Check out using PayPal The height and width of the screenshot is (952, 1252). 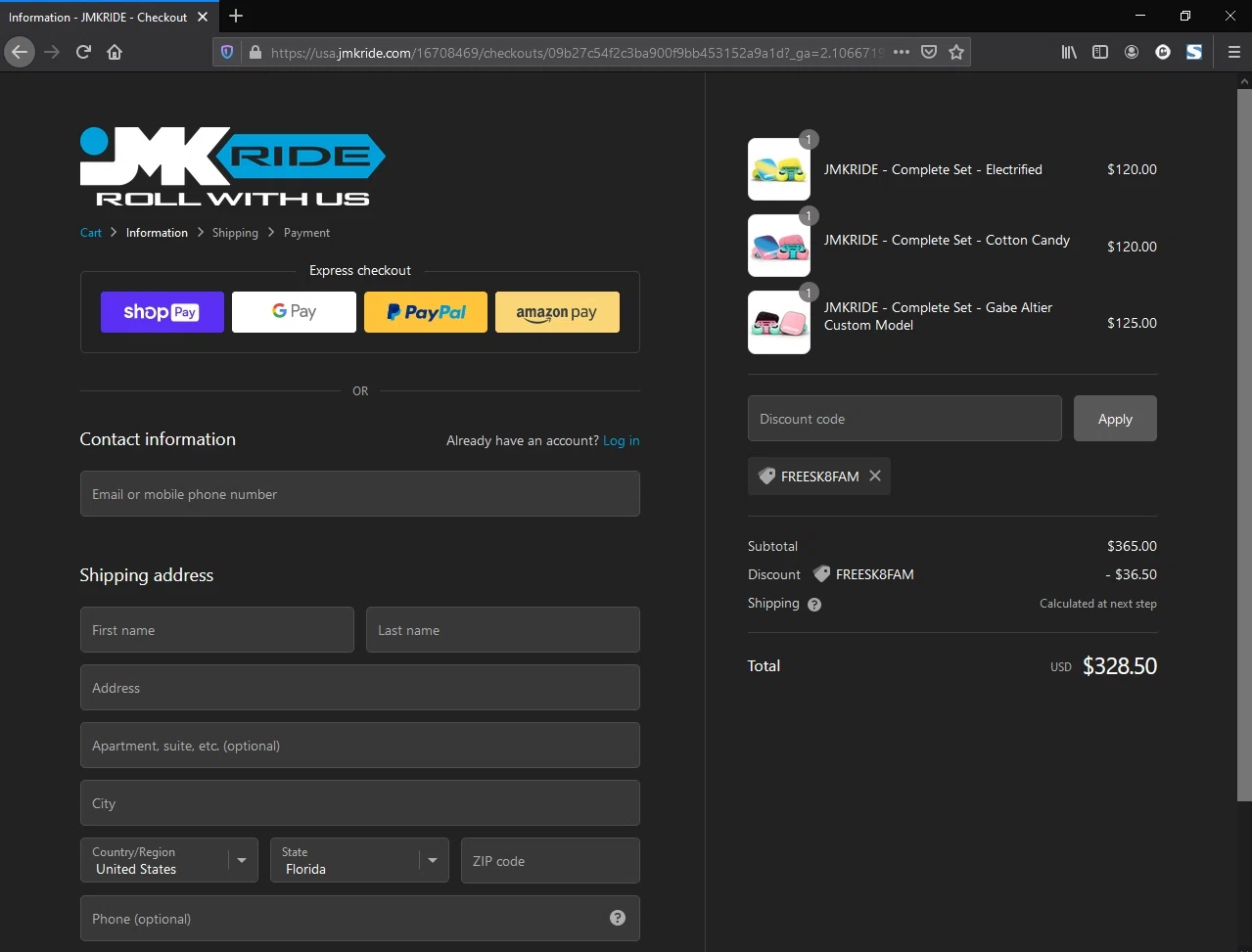point(426,312)
